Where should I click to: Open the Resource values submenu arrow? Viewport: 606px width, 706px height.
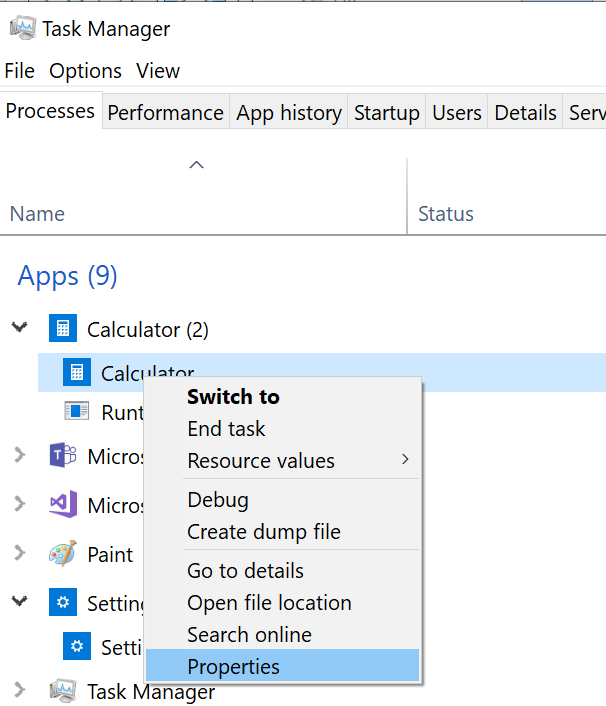(x=405, y=459)
